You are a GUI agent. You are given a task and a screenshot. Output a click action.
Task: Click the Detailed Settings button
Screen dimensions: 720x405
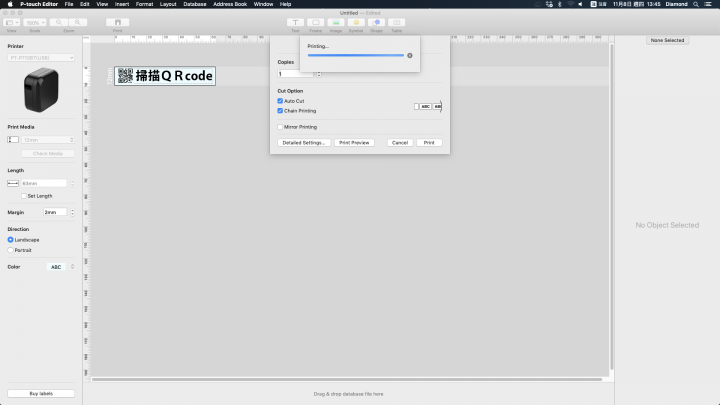304,143
